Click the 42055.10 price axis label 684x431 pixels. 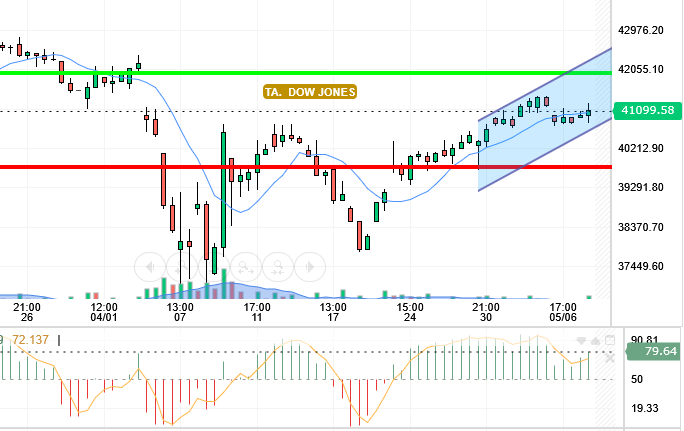(x=641, y=69)
